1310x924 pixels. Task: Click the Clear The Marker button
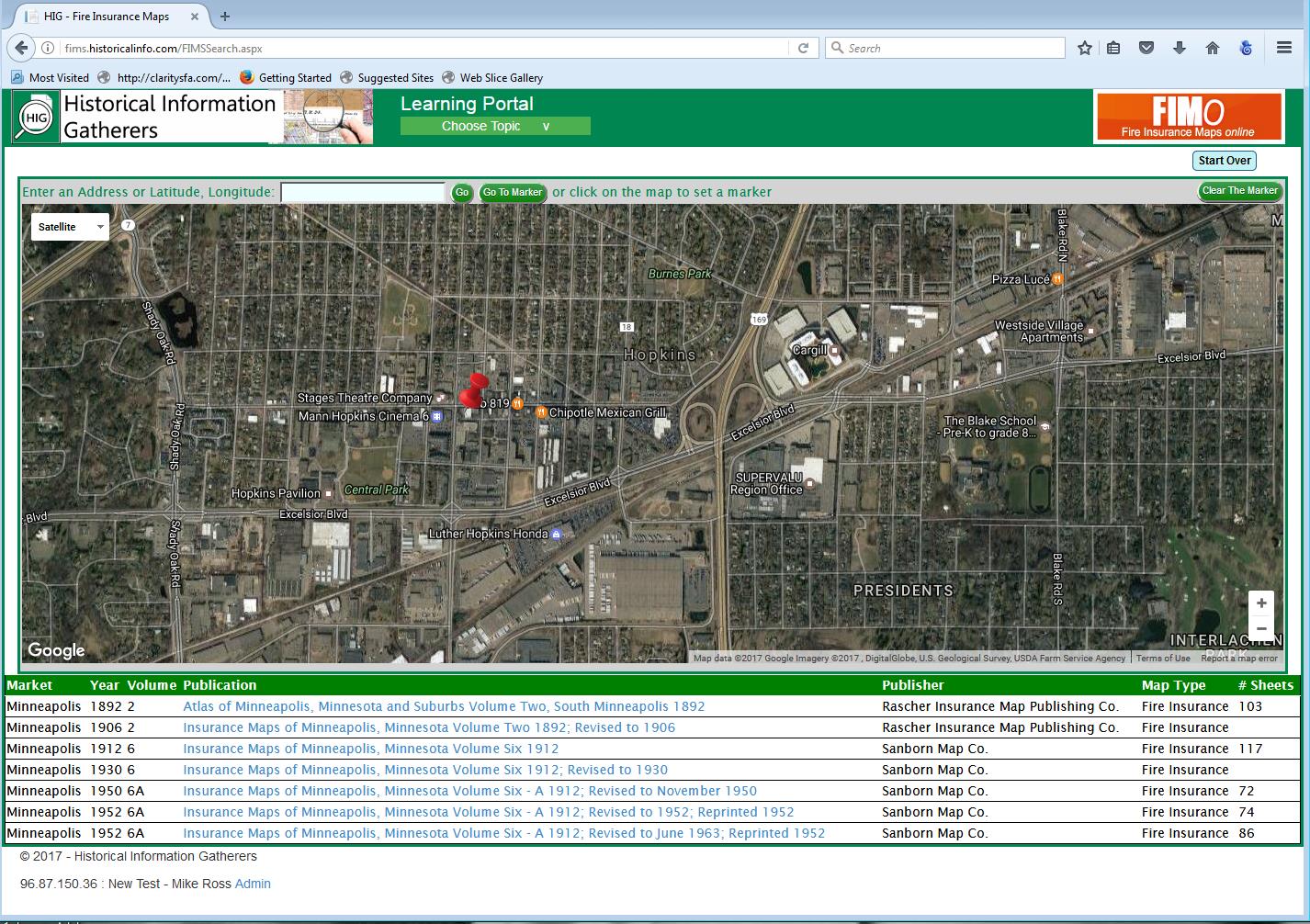[x=1239, y=191]
